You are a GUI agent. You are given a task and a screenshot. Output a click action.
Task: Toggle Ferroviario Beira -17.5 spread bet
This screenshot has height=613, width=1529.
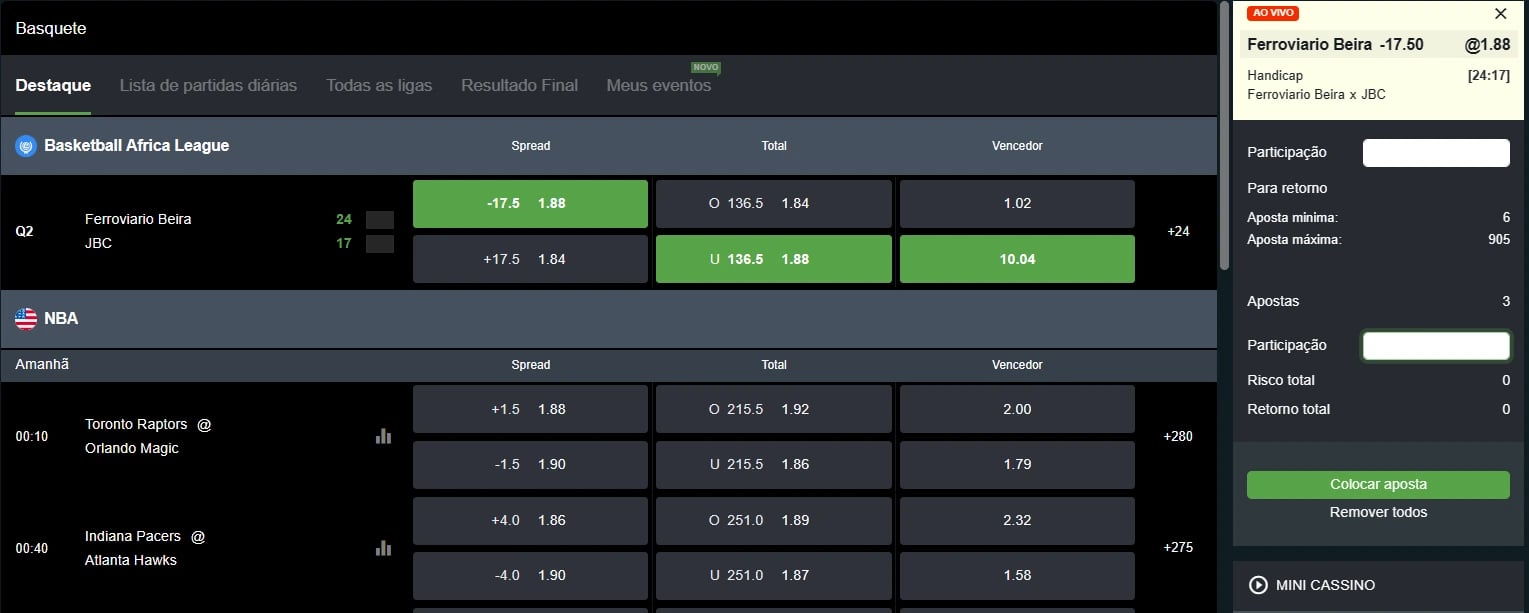(x=530, y=204)
